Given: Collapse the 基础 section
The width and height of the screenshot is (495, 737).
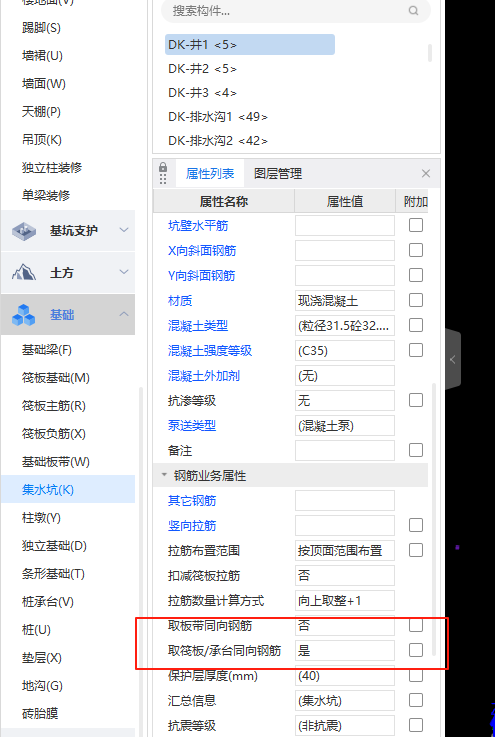Looking at the screenshot, I should [124, 314].
